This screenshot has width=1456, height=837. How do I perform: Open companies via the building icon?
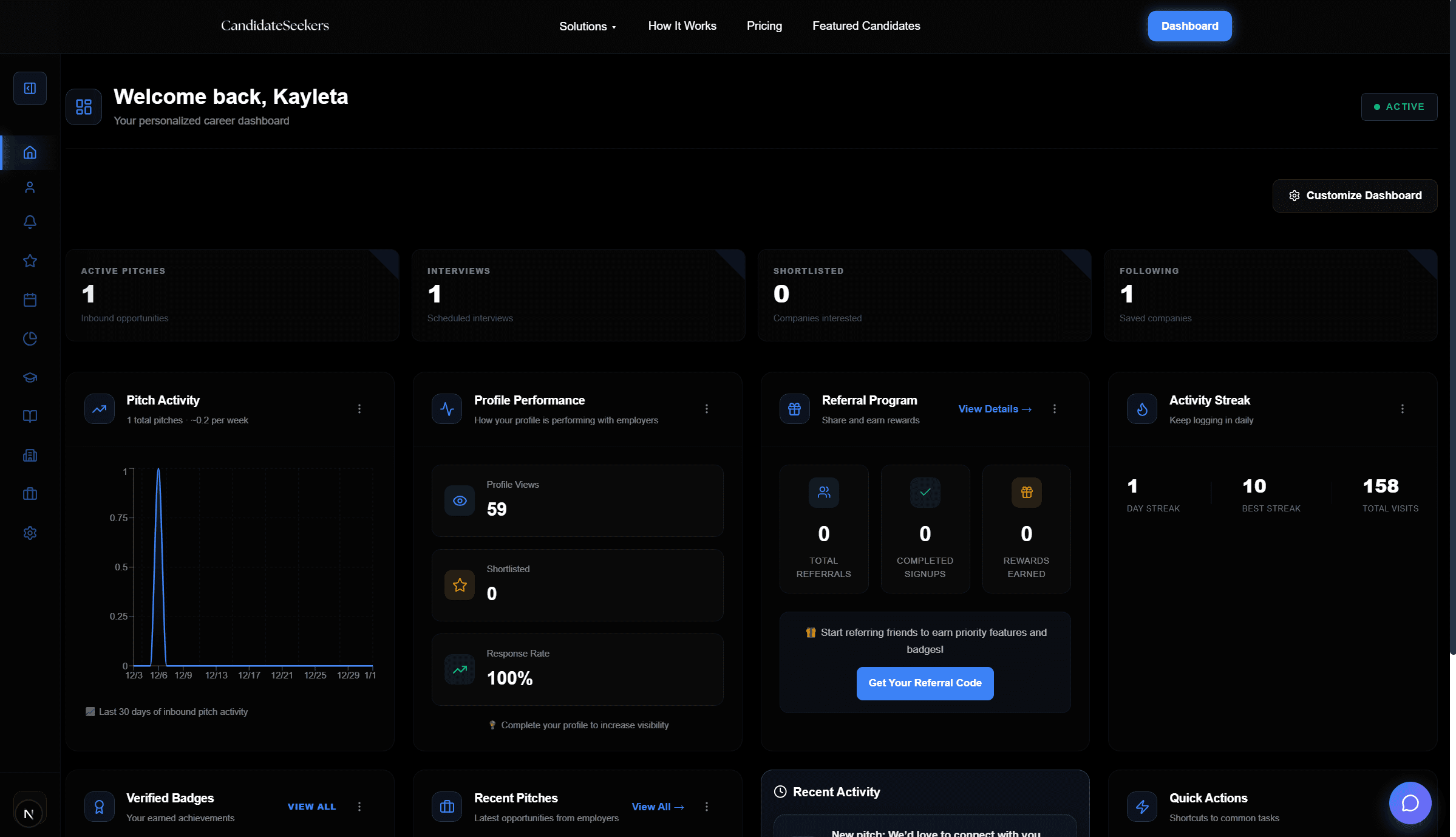pos(30,455)
